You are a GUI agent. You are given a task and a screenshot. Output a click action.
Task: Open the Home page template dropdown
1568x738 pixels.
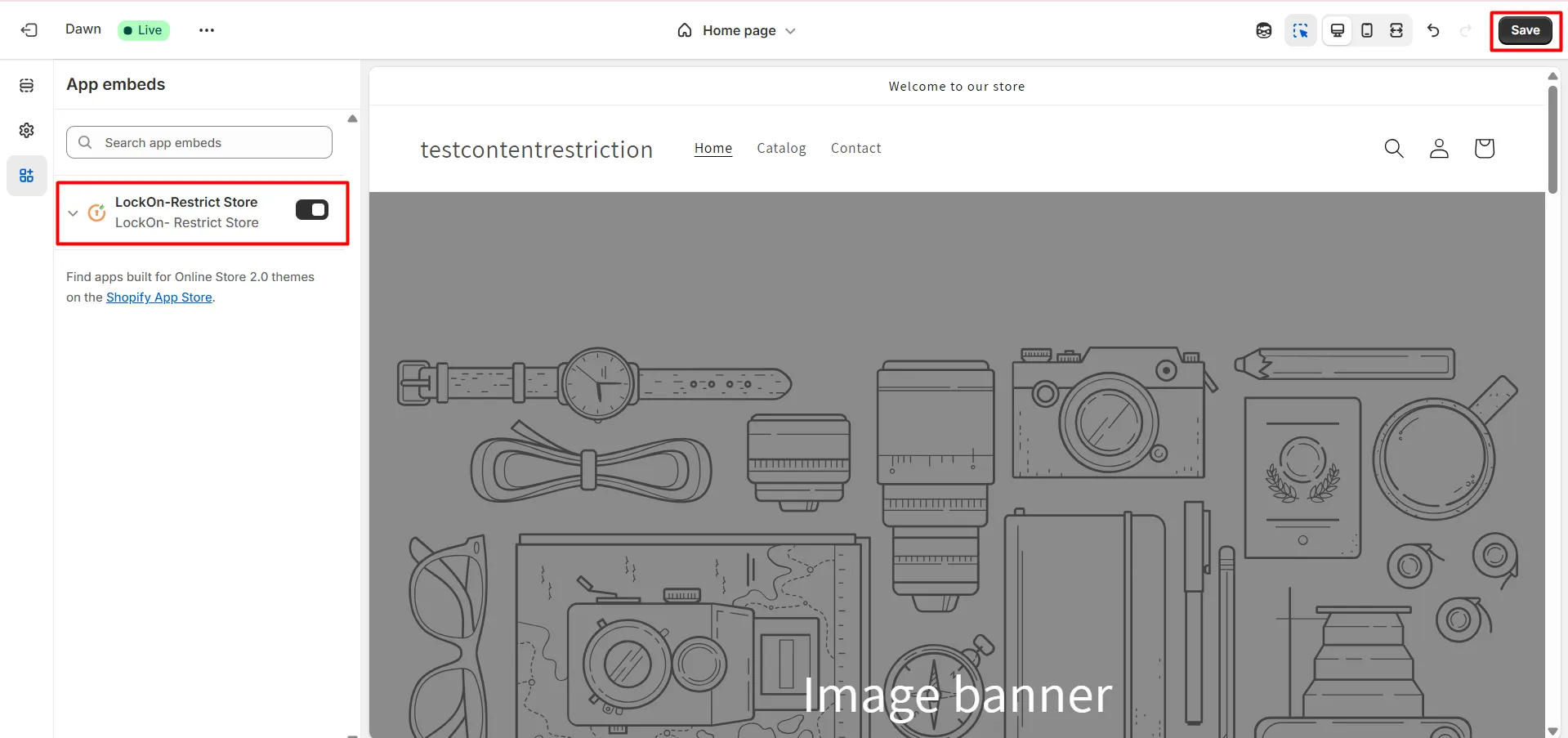click(737, 30)
